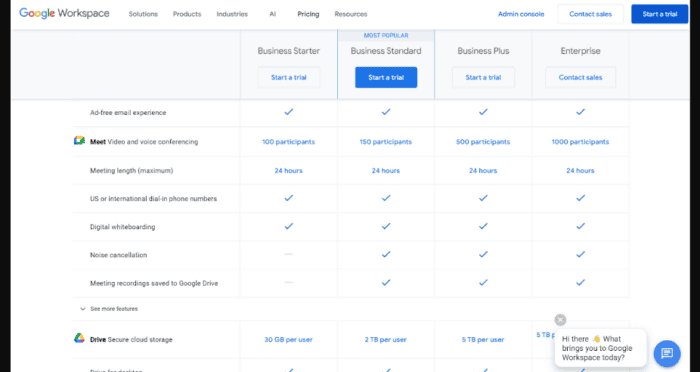Click the Ad-free email experience row label

point(128,113)
